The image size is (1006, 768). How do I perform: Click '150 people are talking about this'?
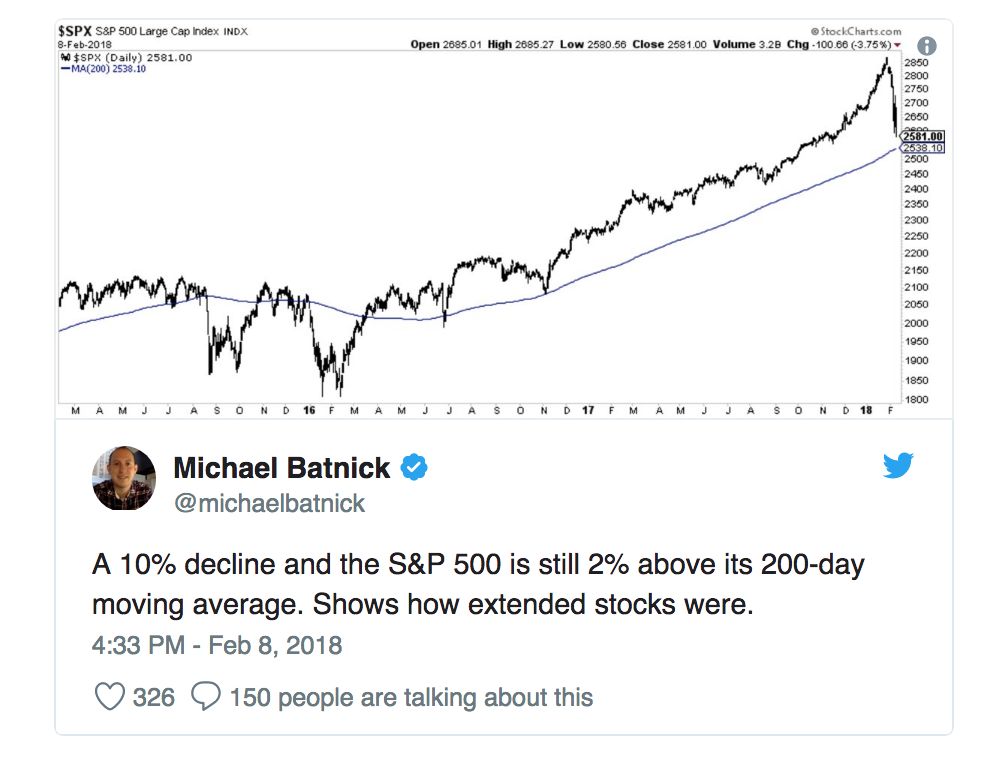click(411, 697)
